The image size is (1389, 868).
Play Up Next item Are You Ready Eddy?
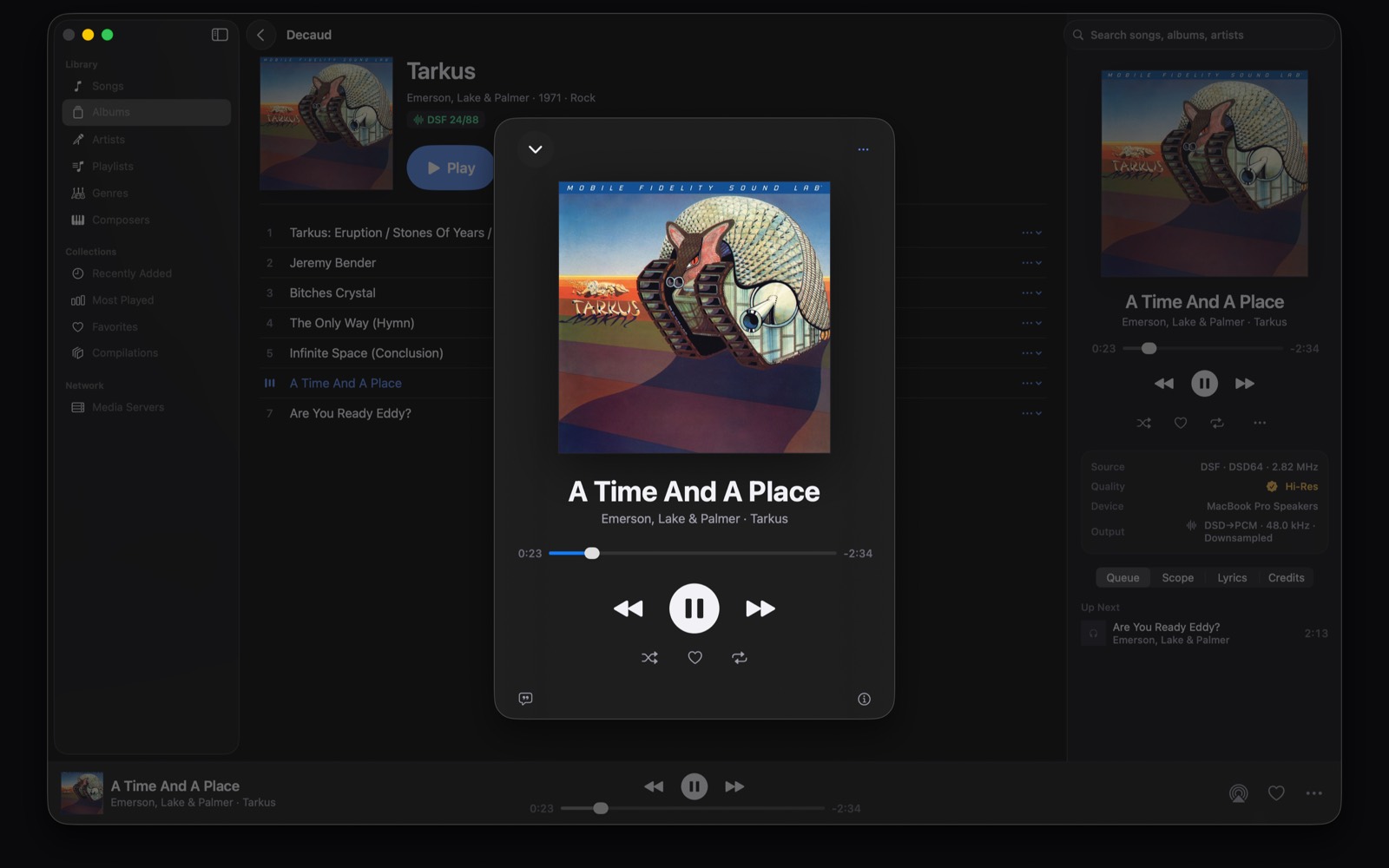point(1204,634)
